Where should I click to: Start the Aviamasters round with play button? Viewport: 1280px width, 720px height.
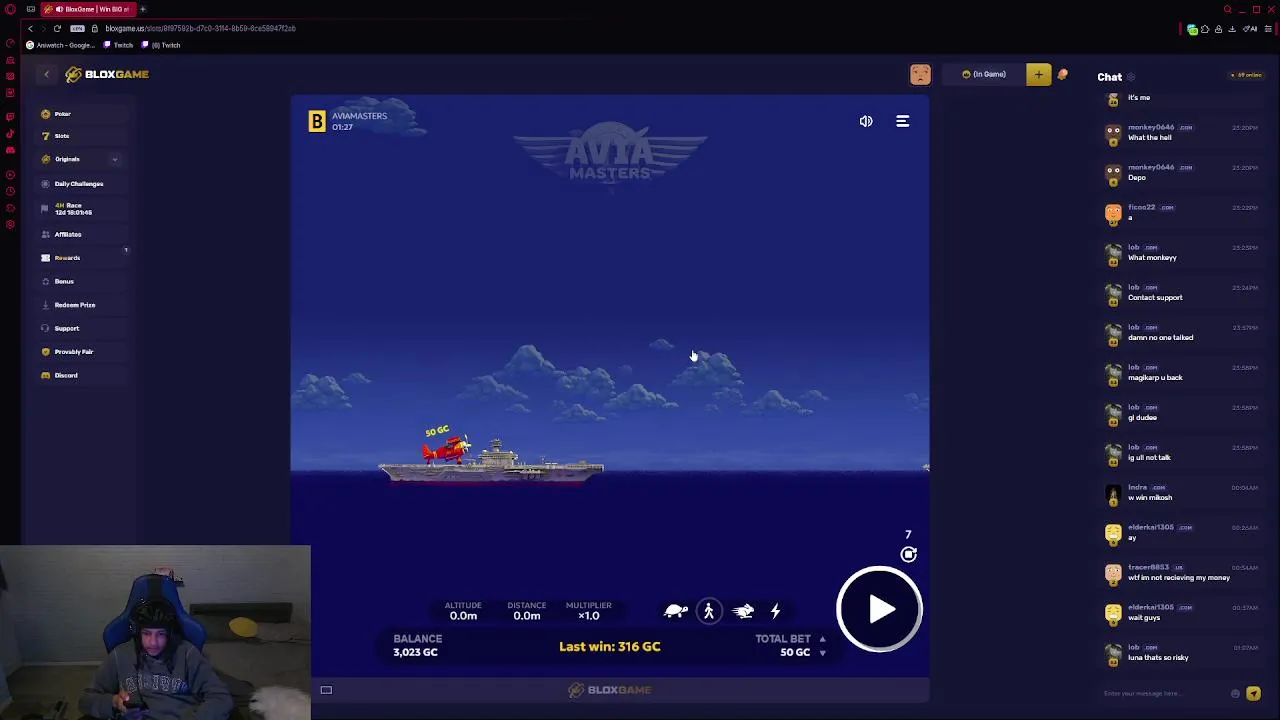coord(879,610)
